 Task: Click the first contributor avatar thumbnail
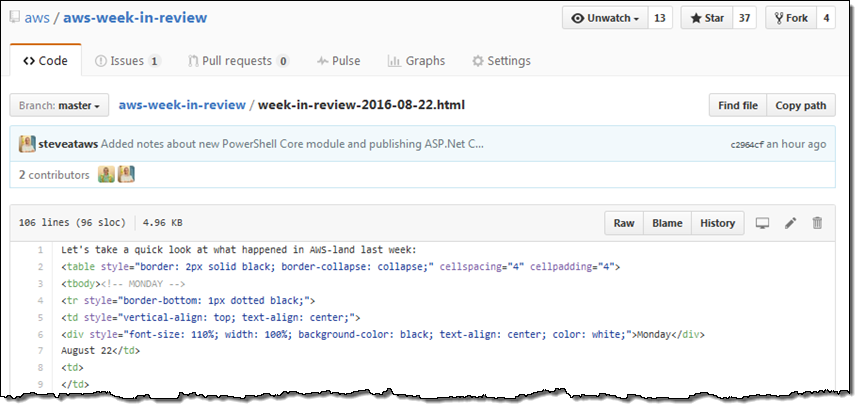(x=106, y=175)
